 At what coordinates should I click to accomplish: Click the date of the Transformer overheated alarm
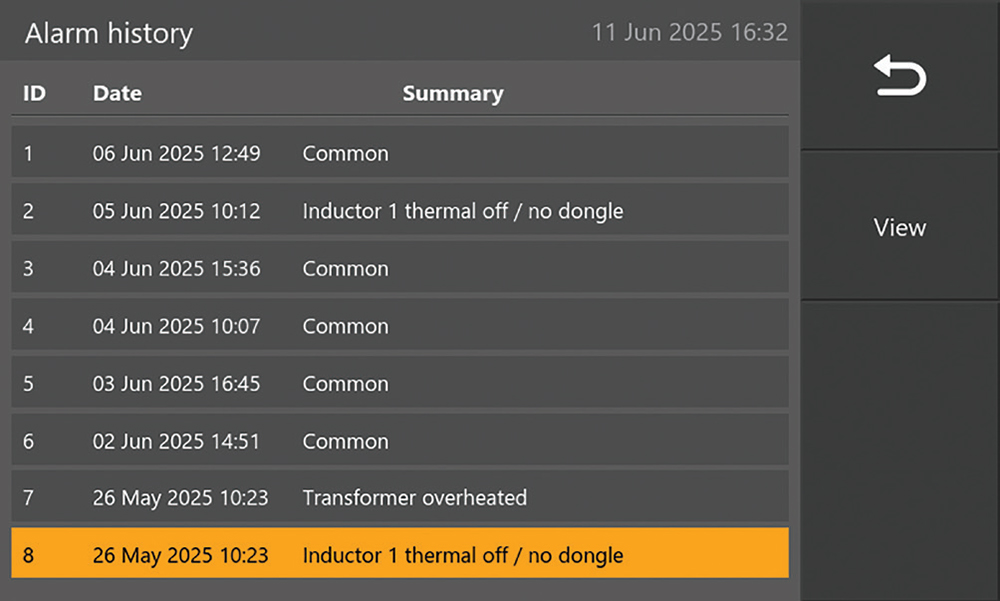(x=180, y=498)
